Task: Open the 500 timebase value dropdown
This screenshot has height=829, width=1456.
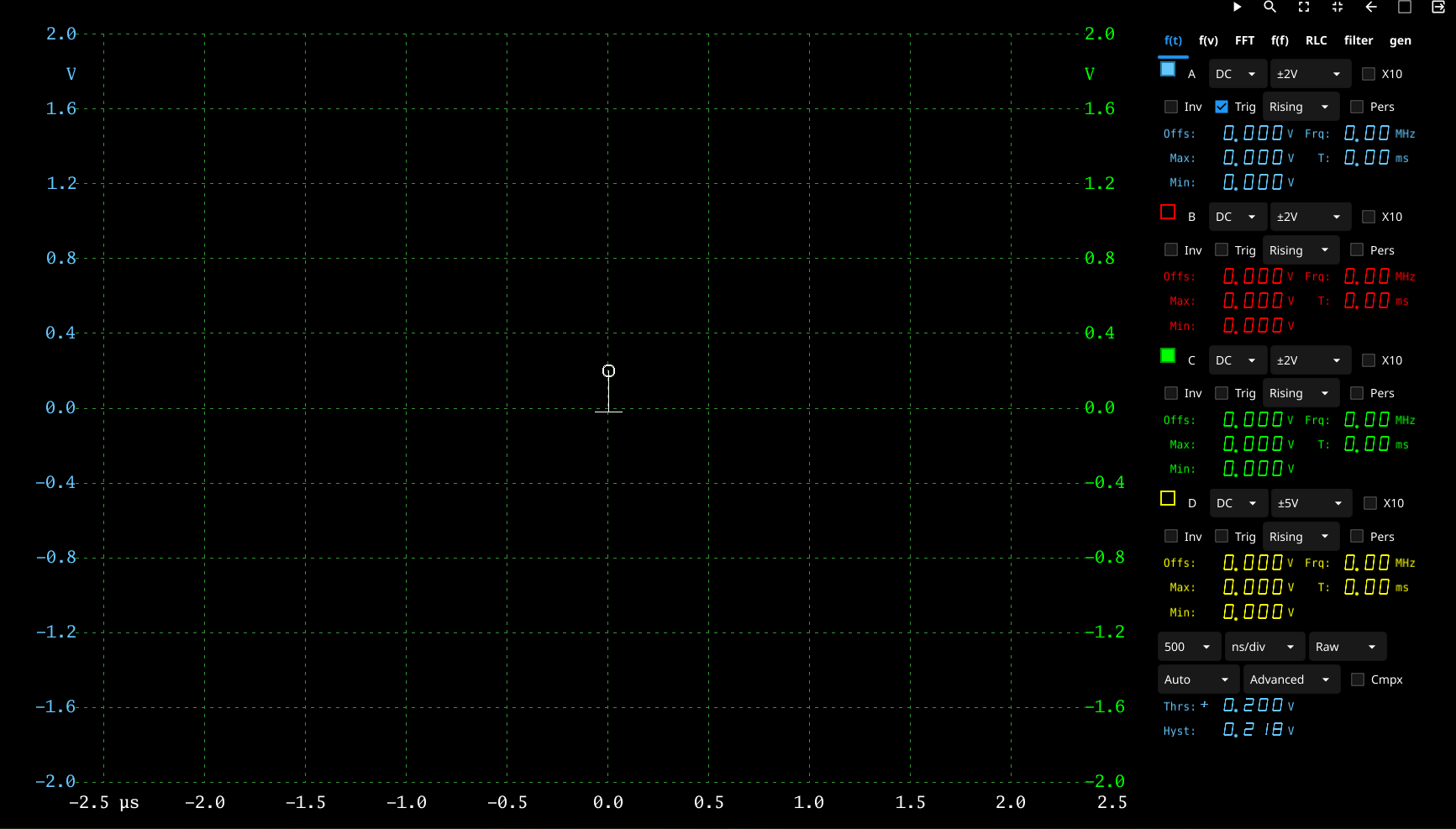Action: (1189, 647)
